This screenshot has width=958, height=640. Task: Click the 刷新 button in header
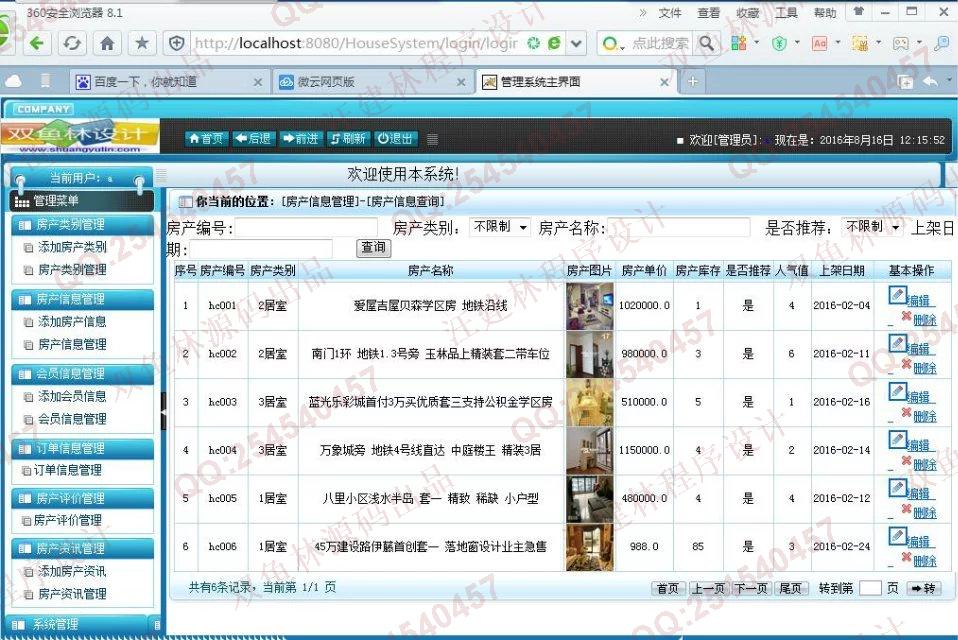[x=348, y=139]
